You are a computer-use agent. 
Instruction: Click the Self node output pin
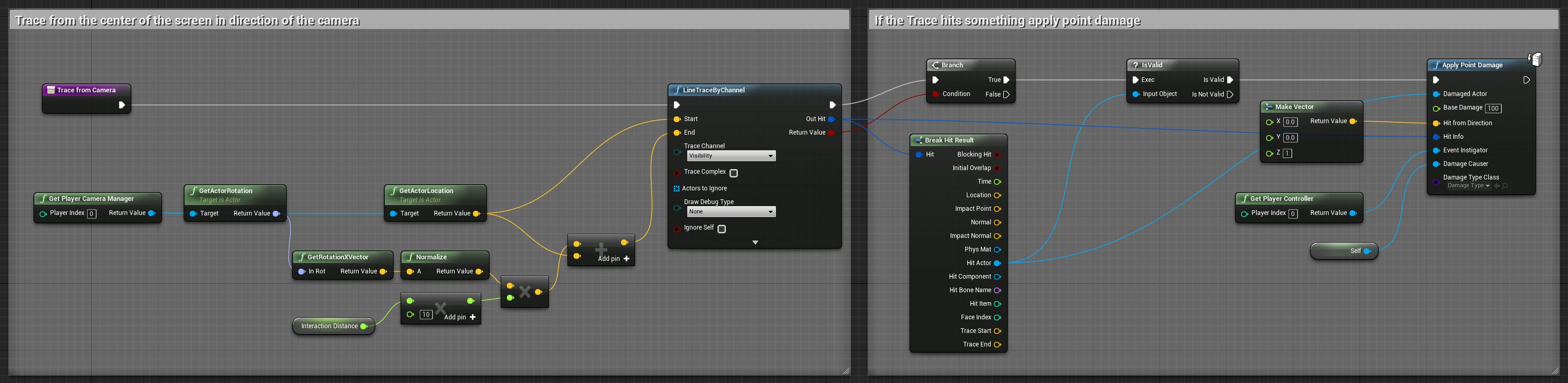coord(1367,251)
